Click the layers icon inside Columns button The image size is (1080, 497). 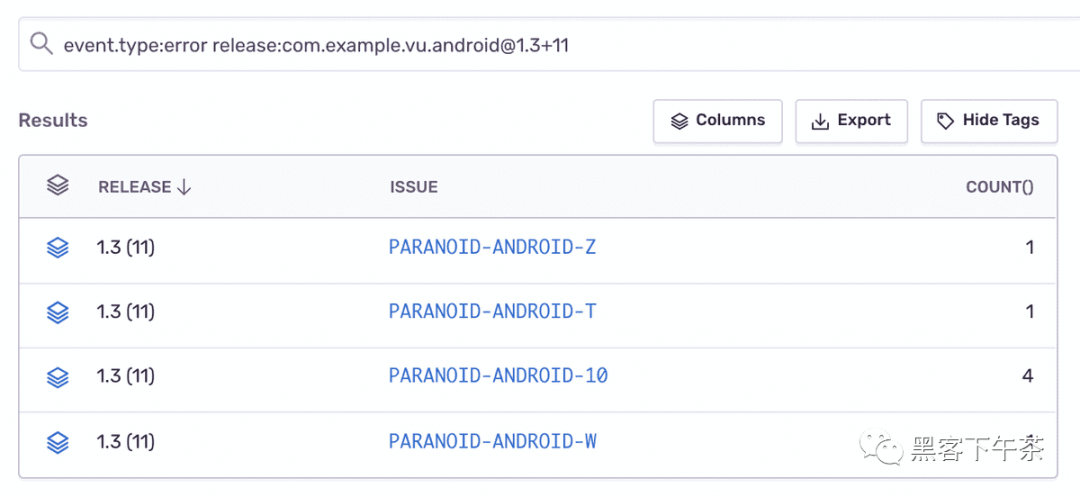click(x=679, y=121)
